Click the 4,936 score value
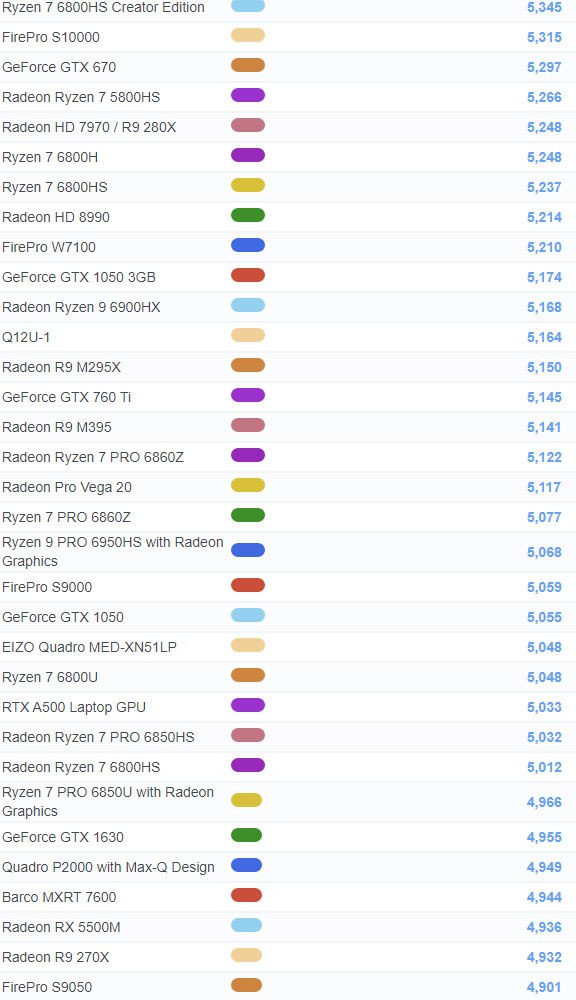This screenshot has height=1000, width=576. tap(544, 927)
